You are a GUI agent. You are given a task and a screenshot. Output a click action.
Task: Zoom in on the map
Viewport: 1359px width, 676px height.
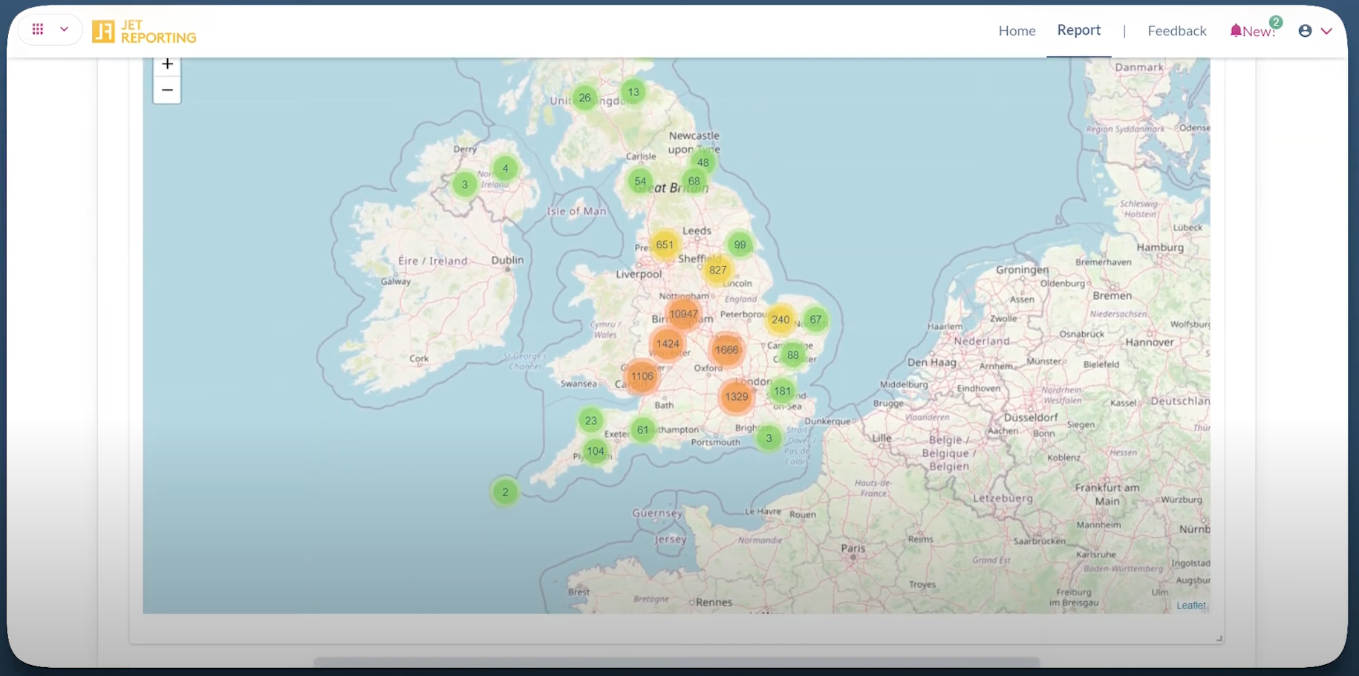(167, 65)
